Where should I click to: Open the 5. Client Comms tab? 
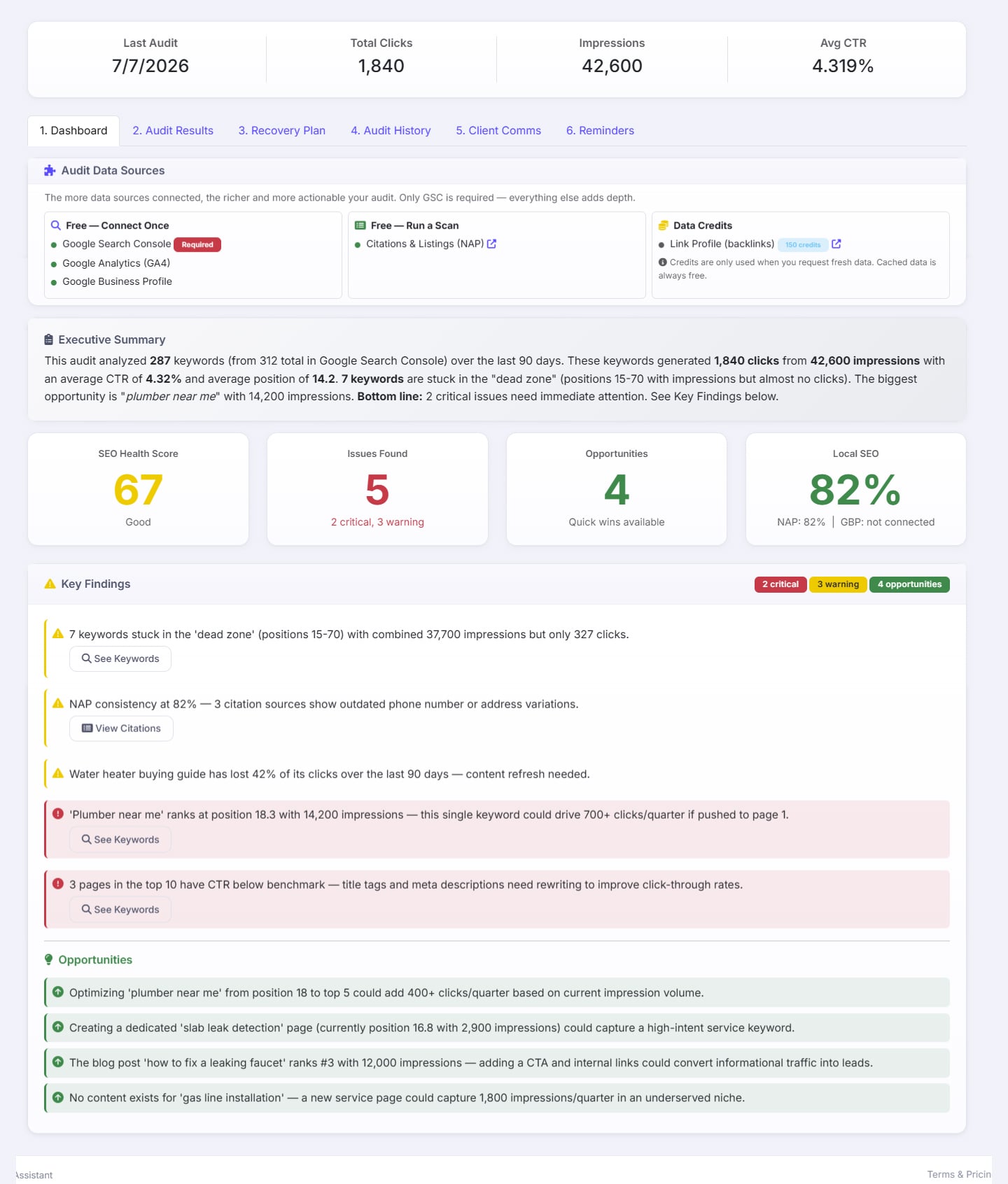click(x=498, y=131)
